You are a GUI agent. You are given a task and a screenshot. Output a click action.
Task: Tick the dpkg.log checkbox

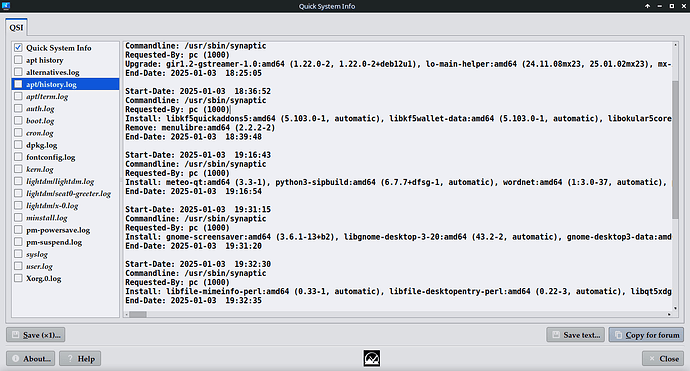pos(18,145)
